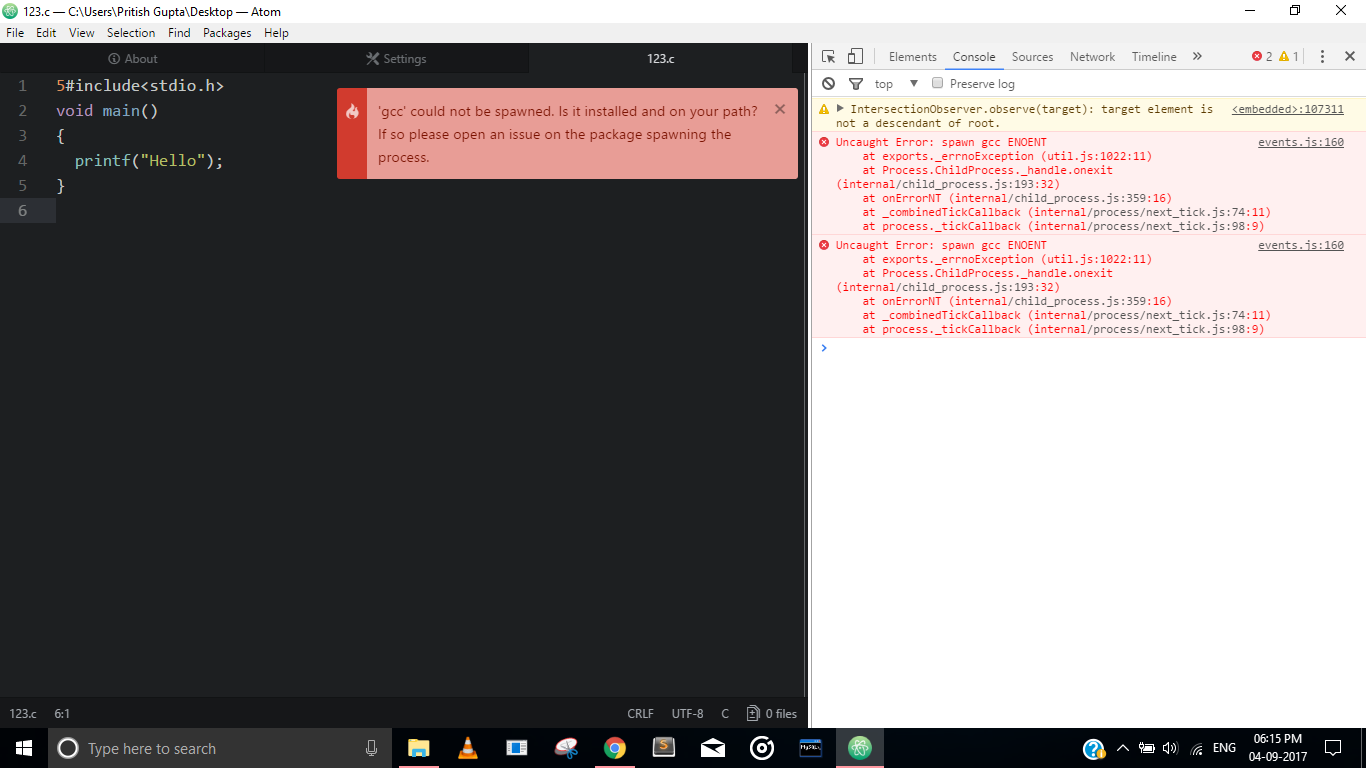Click the 6:1 cursor position indicator
The height and width of the screenshot is (768, 1366).
click(62, 714)
